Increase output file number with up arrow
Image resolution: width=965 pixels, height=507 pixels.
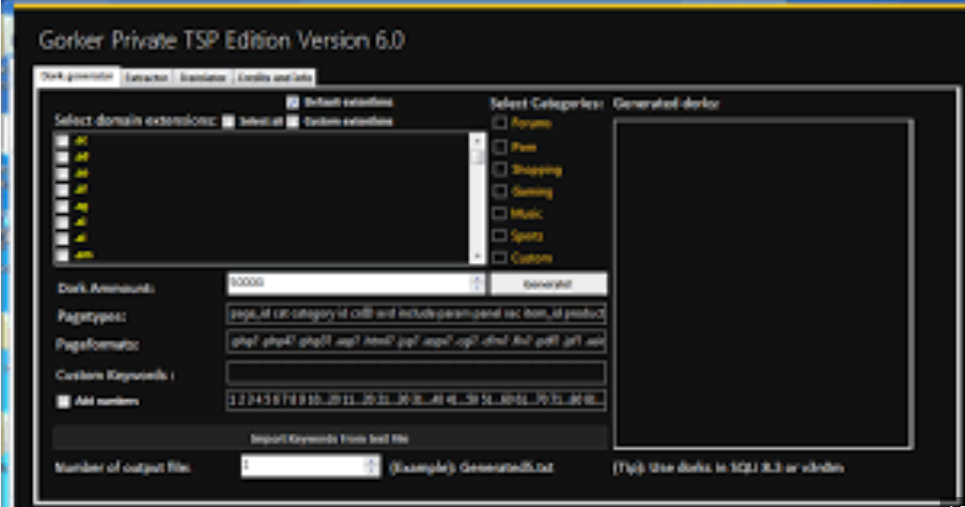(x=371, y=461)
